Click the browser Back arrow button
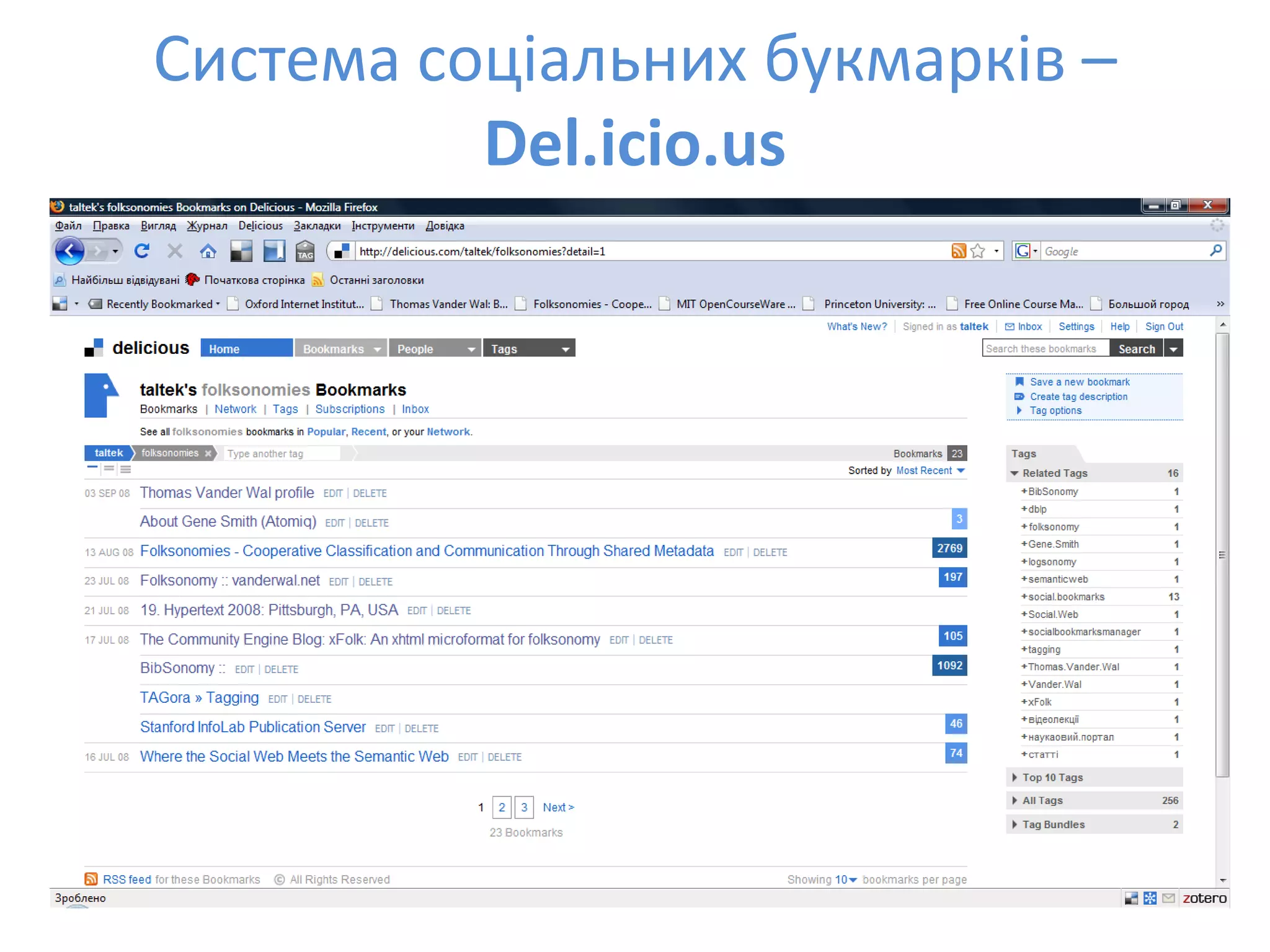Image resolution: width=1270 pixels, height=952 pixels. tap(69, 251)
